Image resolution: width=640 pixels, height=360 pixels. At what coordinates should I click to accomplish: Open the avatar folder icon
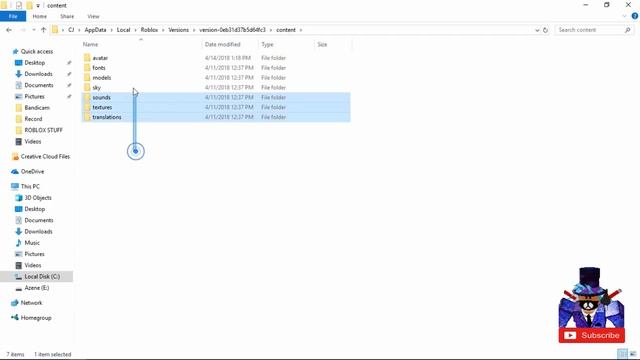[x=87, y=58]
